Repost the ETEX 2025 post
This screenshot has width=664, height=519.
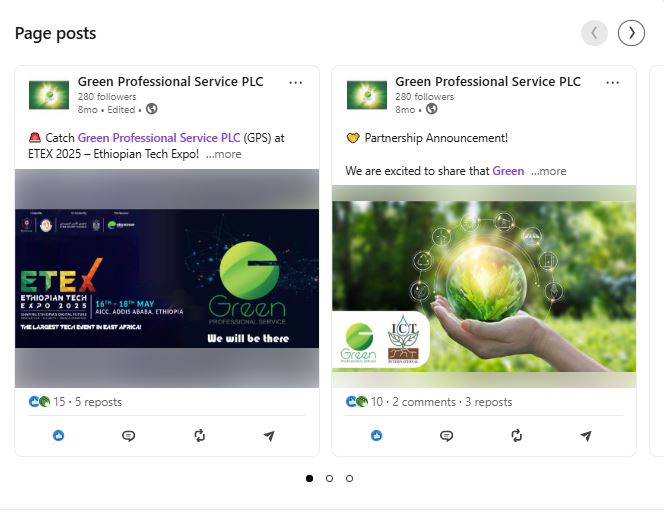pos(199,436)
